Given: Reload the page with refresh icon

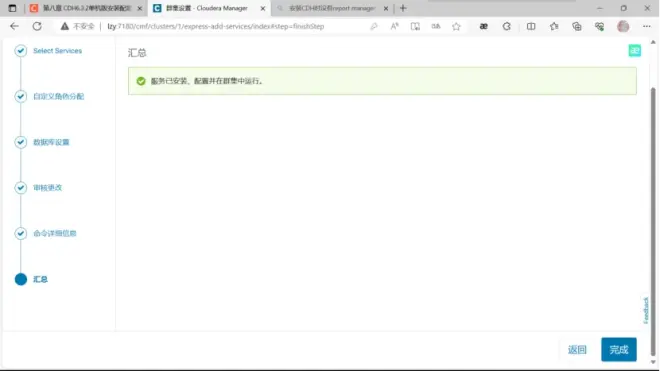Looking at the screenshot, I should pos(37,27).
